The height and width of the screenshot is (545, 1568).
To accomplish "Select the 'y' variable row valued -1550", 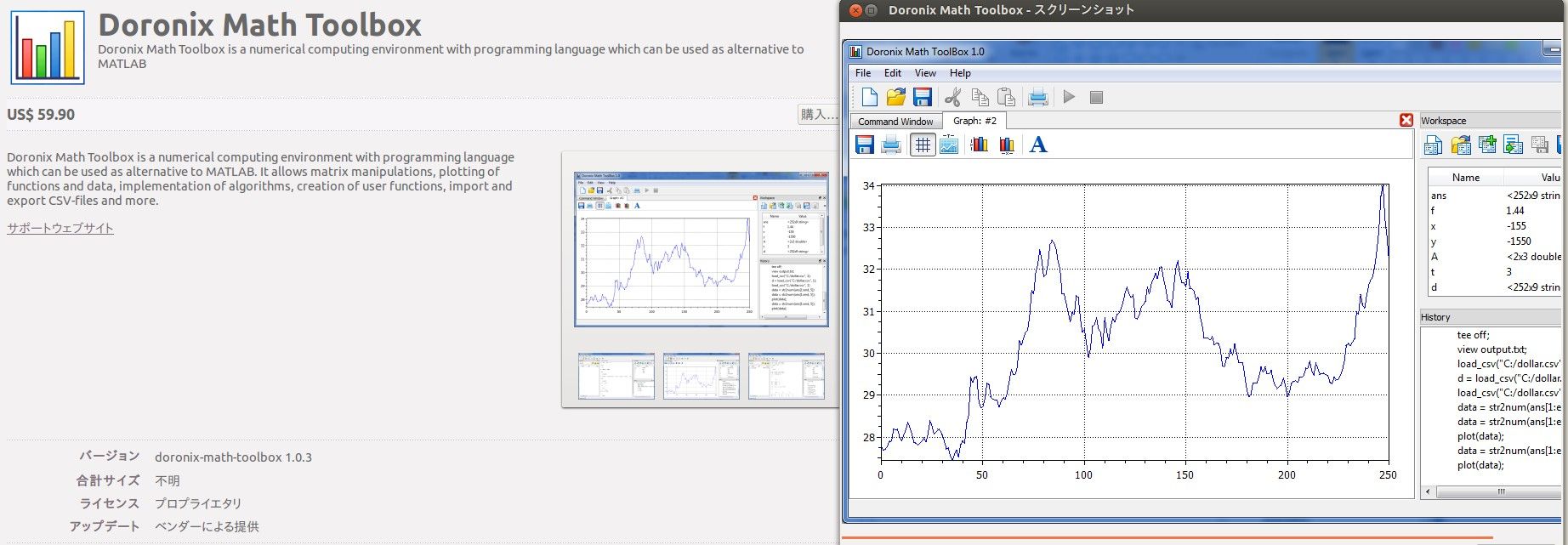I will pyautogui.click(x=1495, y=241).
